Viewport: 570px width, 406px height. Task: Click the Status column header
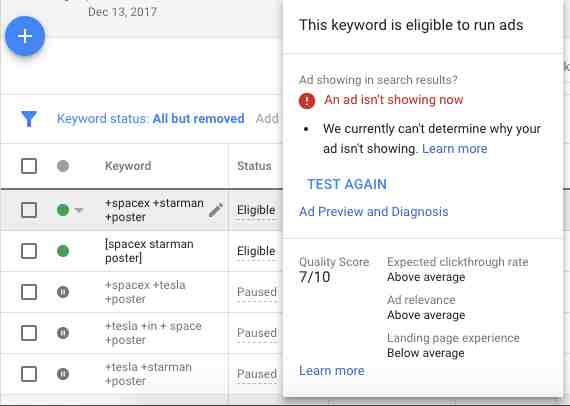[254, 166]
